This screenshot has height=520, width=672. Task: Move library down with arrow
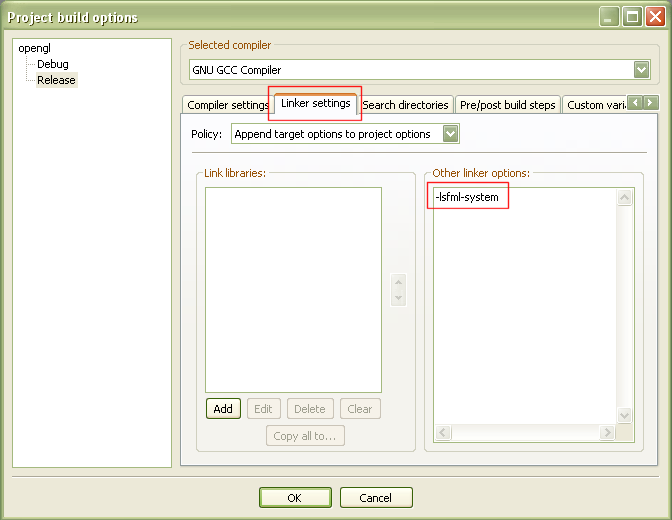(x=399, y=298)
